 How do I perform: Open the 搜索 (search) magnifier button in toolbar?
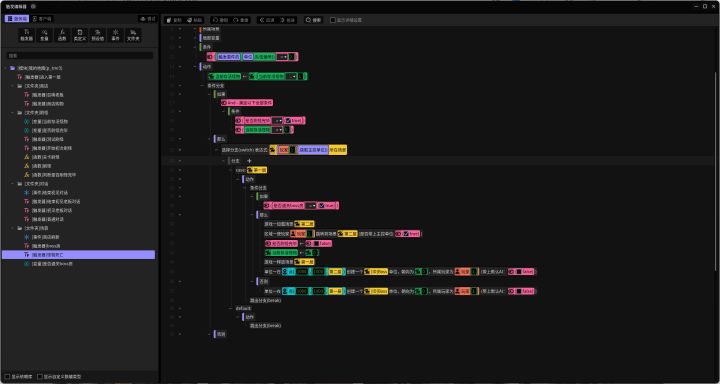click(314, 20)
